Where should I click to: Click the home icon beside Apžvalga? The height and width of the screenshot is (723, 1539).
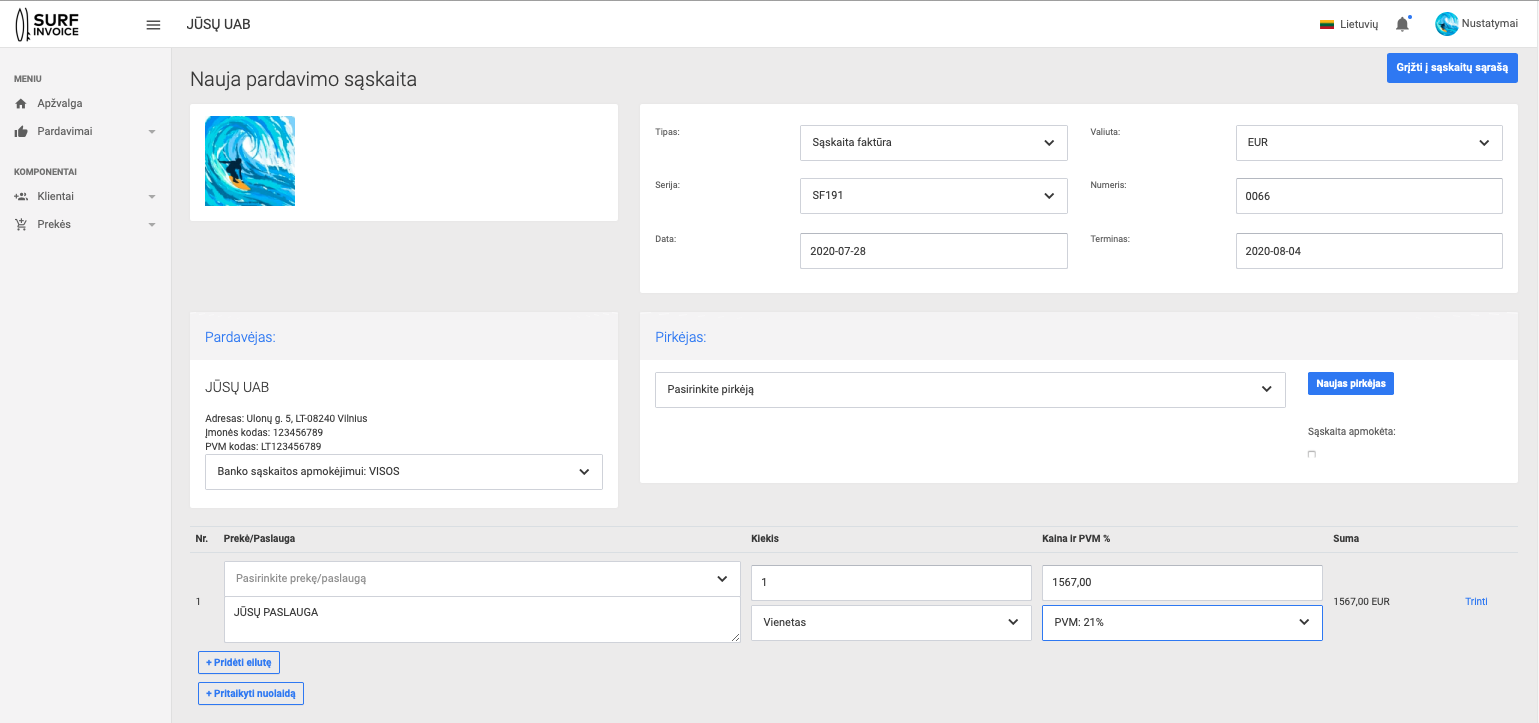[21, 103]
